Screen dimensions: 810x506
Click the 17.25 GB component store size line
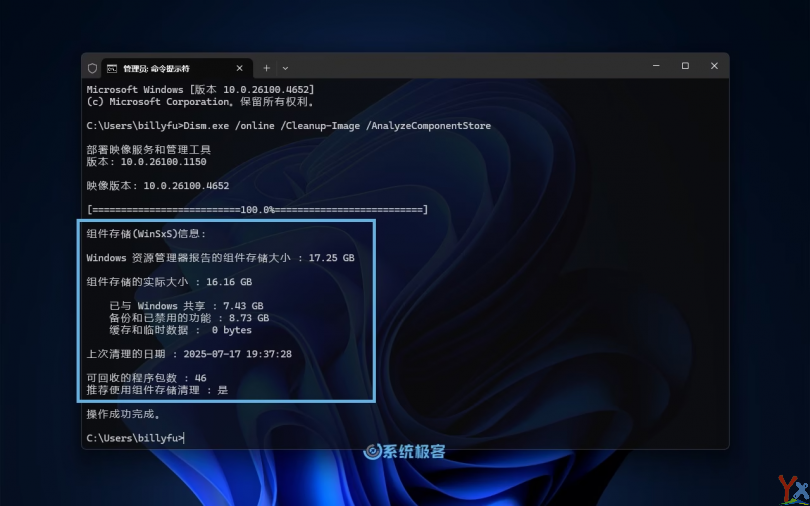point(220,258)
